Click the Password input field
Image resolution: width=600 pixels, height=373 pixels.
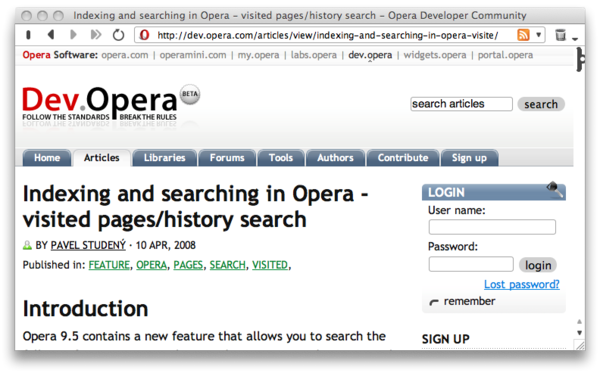[471, 264]
